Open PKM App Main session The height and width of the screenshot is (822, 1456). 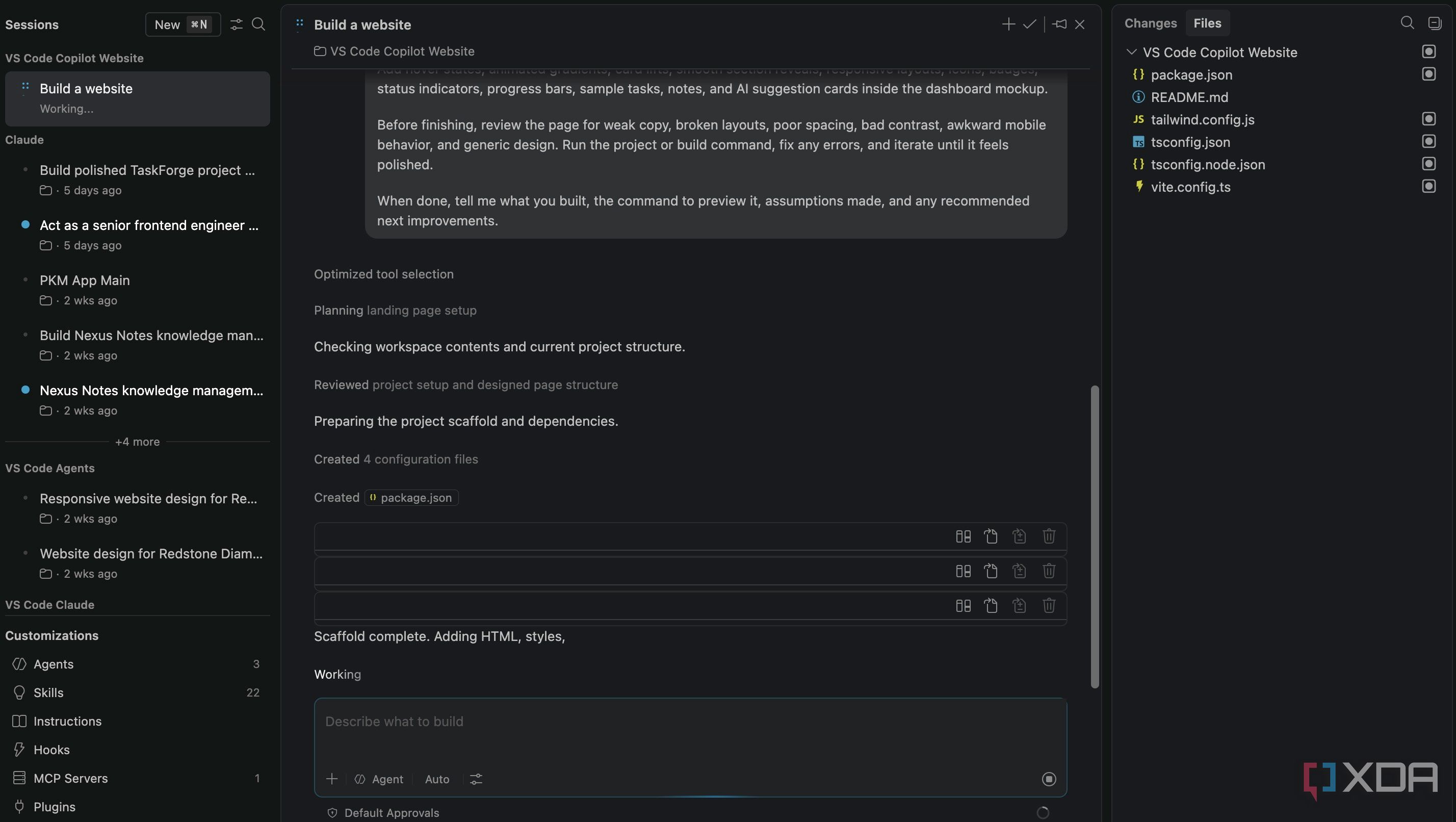click(x=137, y=290)
